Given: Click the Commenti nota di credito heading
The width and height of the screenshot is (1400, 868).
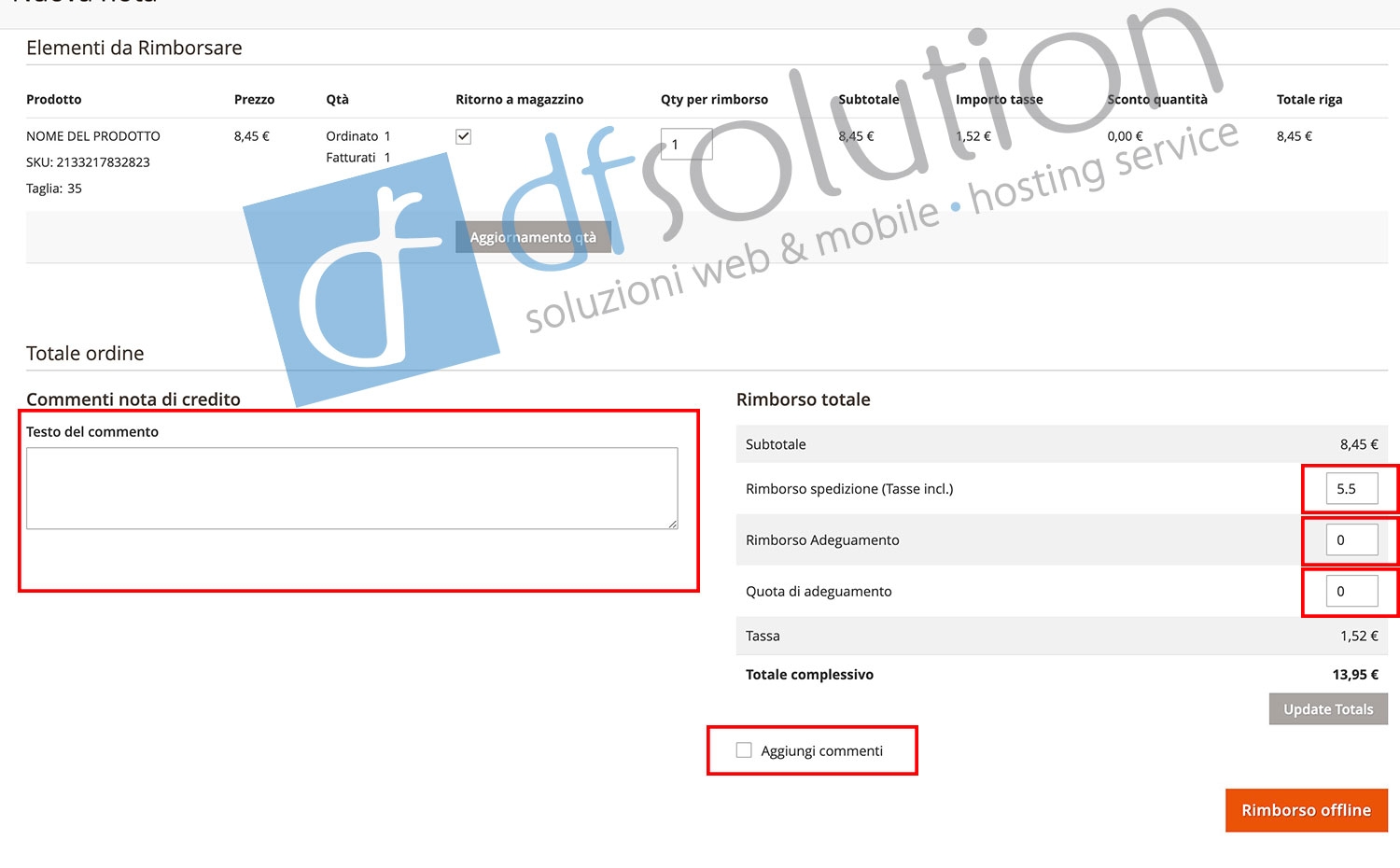Looking at the screenshot, I should (x=133, y=399).
